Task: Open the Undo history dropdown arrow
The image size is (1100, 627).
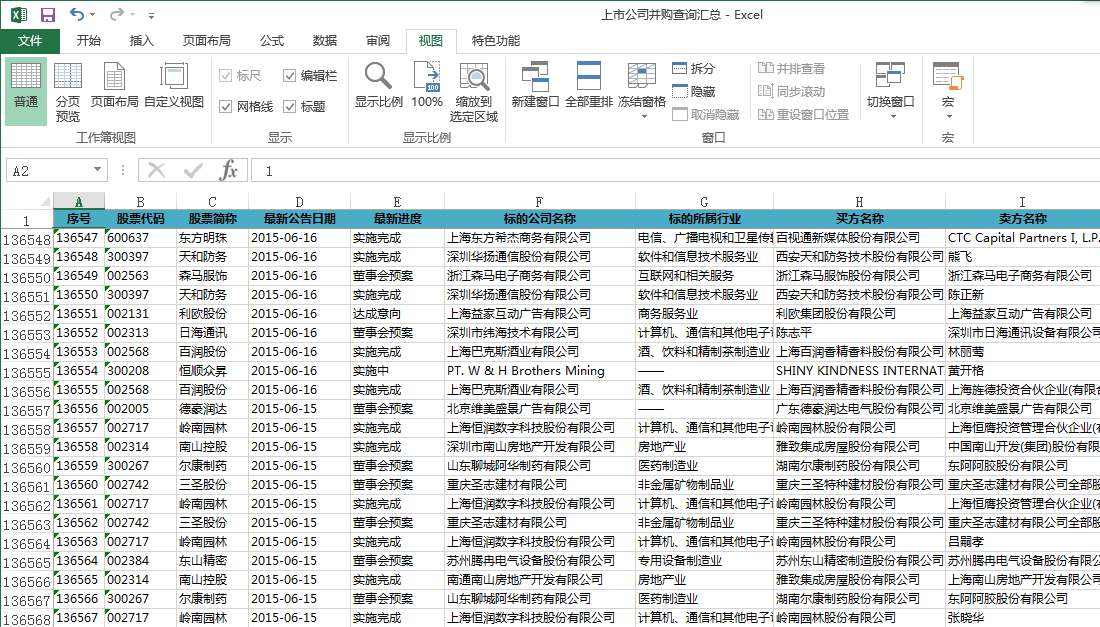Action: pyautogui.click(x=93, y=15)
